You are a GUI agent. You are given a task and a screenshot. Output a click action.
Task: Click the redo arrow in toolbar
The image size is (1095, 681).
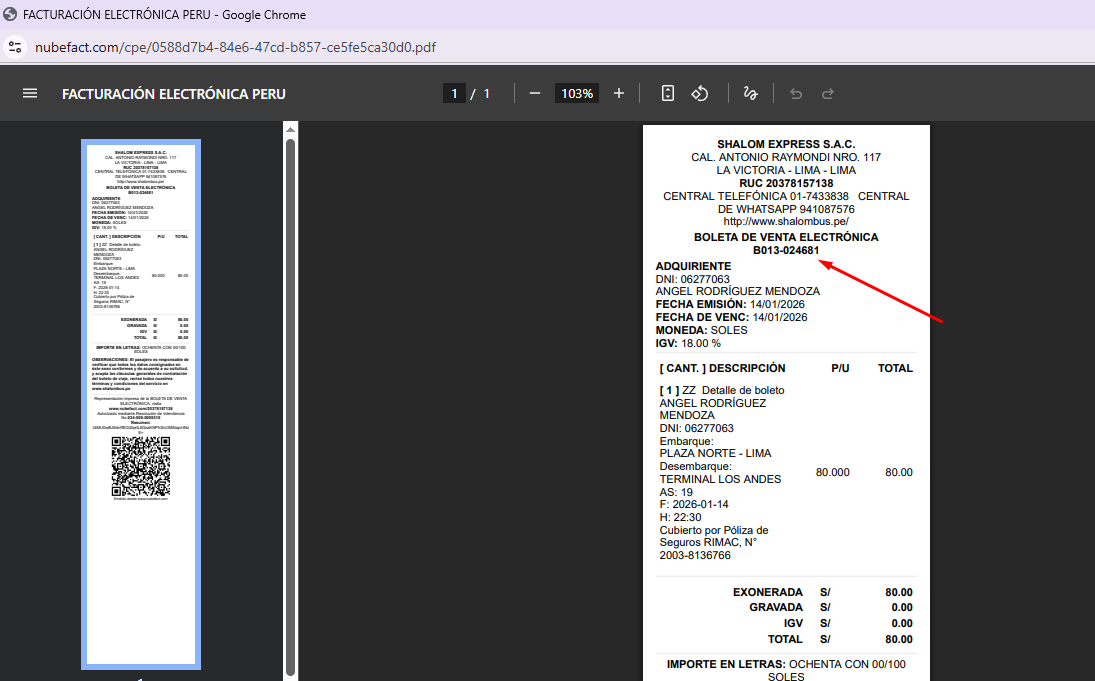pyautogui.click(x=828, y=93)
